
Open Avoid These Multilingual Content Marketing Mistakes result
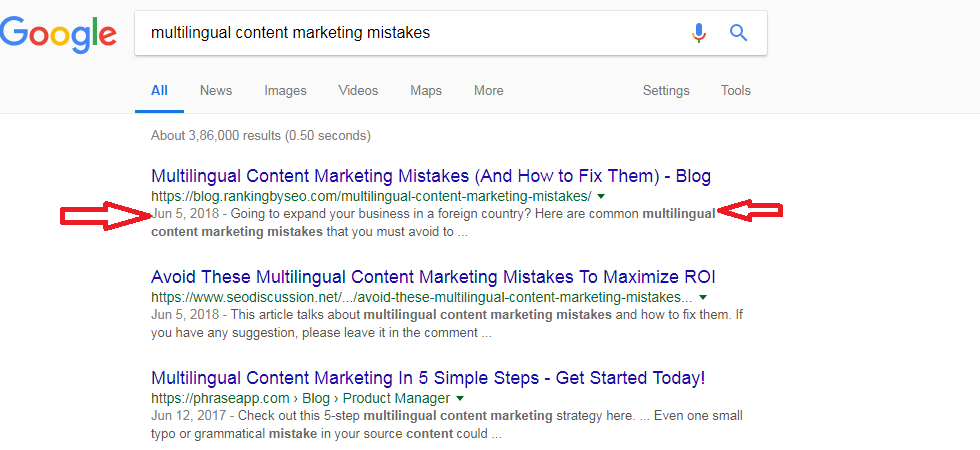[x=433, y=277]
